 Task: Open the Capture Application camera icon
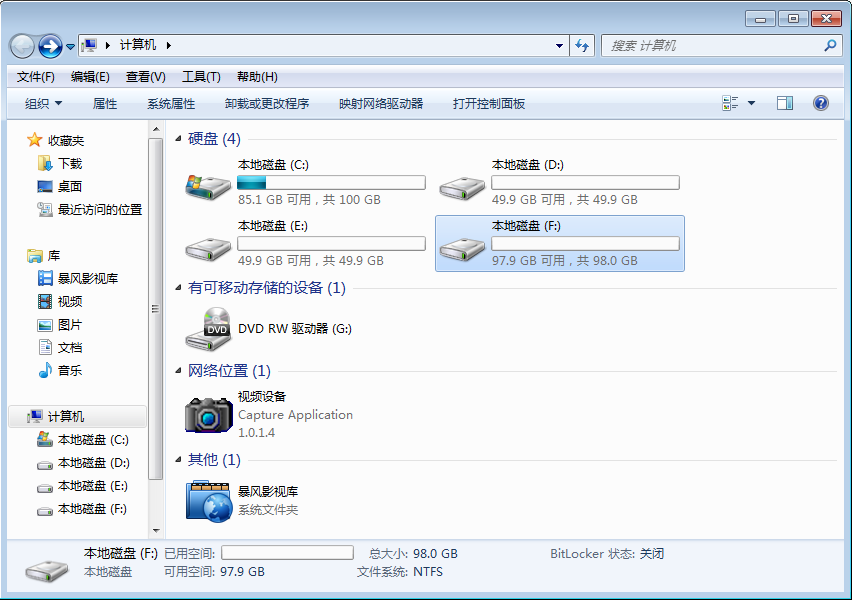point(208,415)
